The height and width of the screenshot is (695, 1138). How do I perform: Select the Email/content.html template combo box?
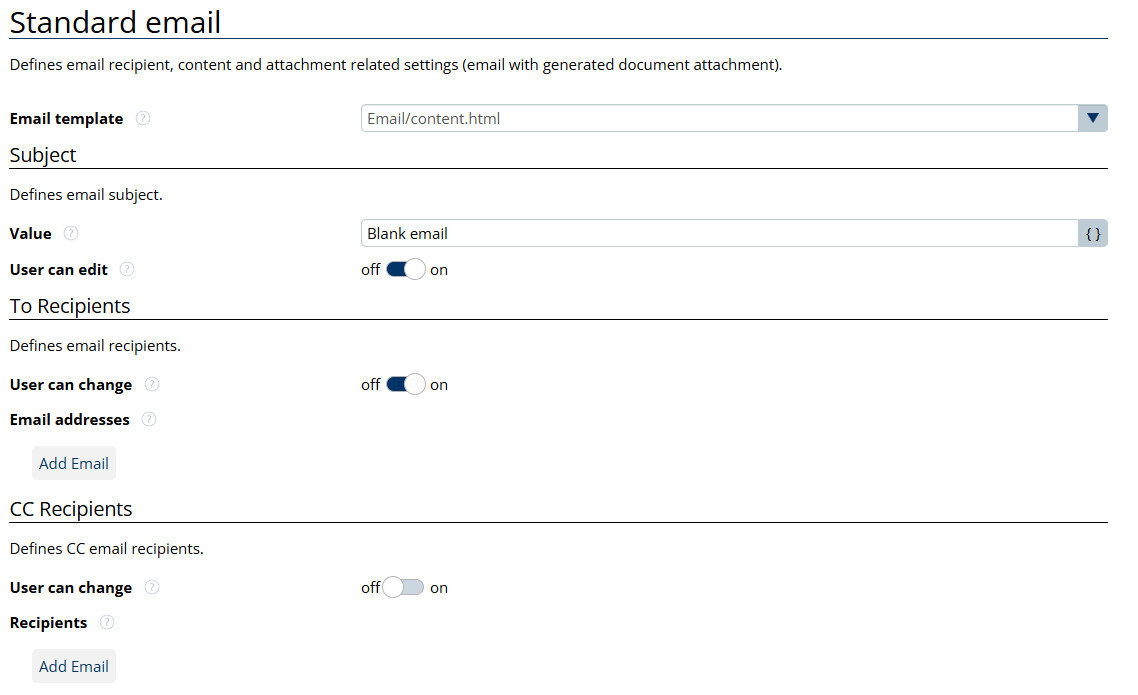(x=718, y=119)
